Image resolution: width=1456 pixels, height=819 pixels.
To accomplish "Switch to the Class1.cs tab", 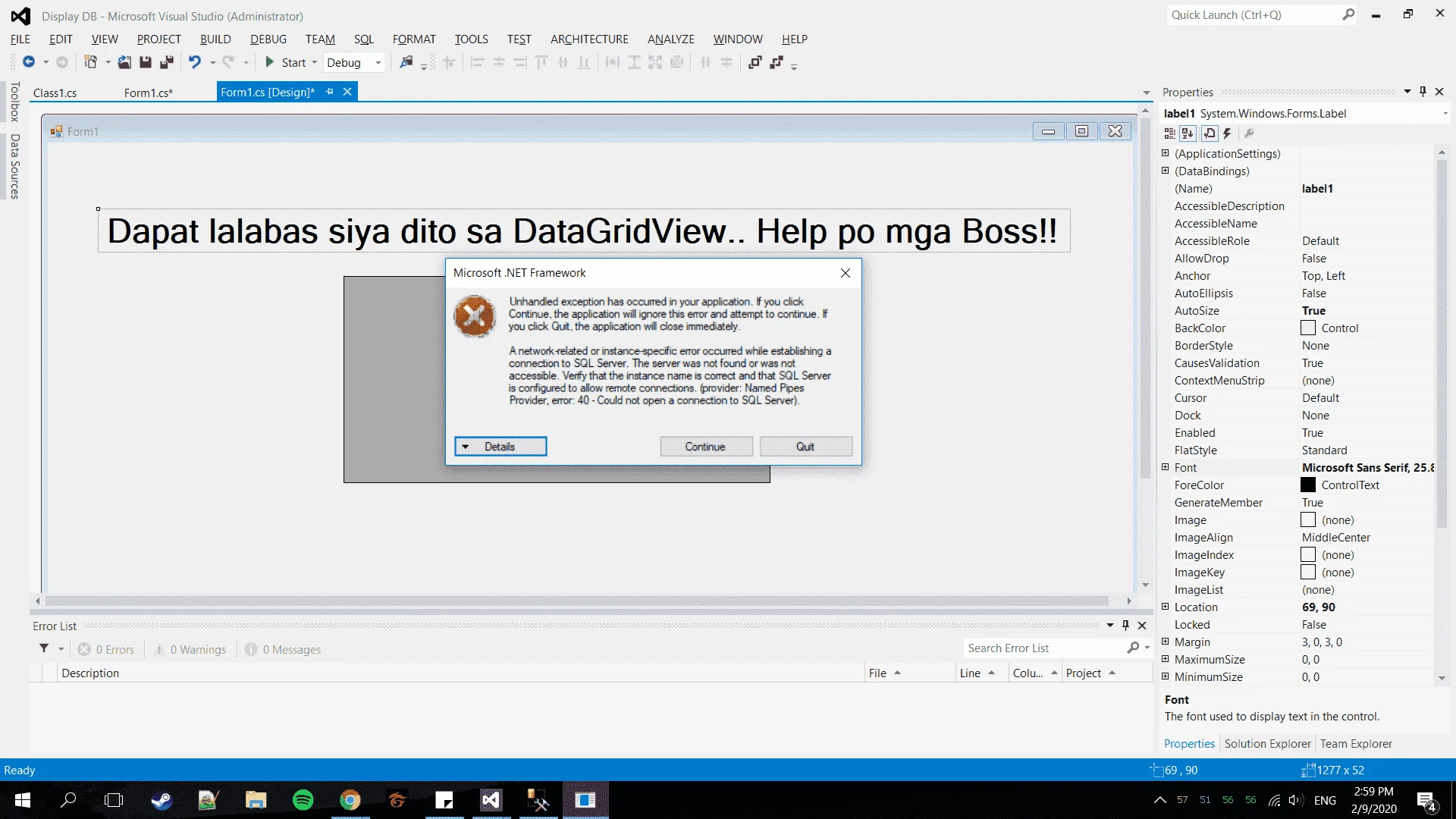I will (x=55, y=93).
